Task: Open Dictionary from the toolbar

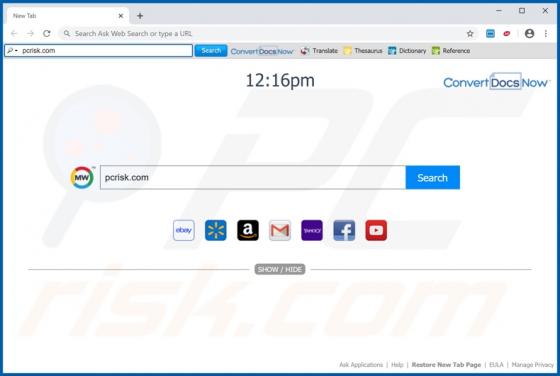Action: (x=407, y=51)
